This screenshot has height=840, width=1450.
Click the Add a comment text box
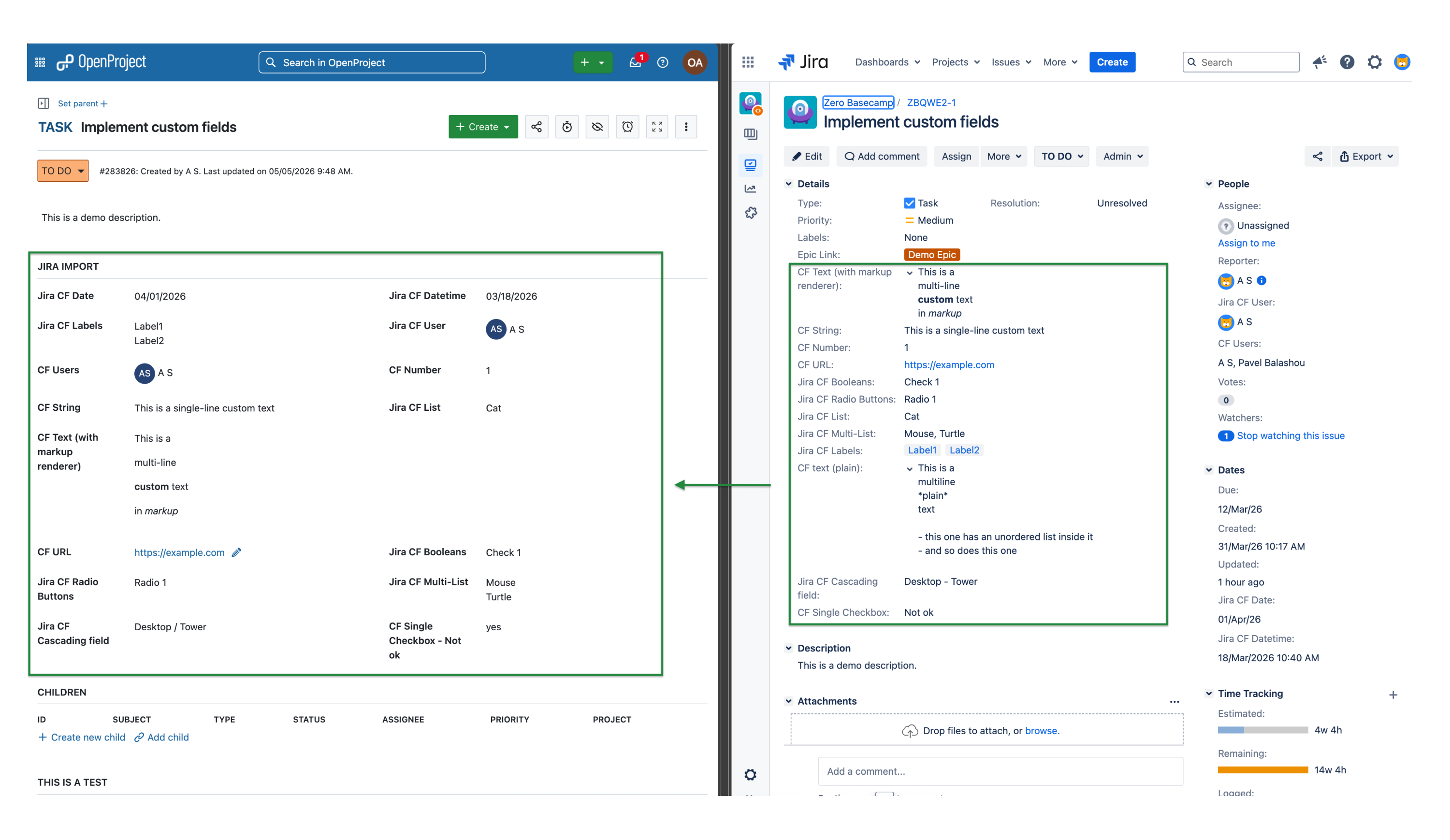pos(1000,771)
